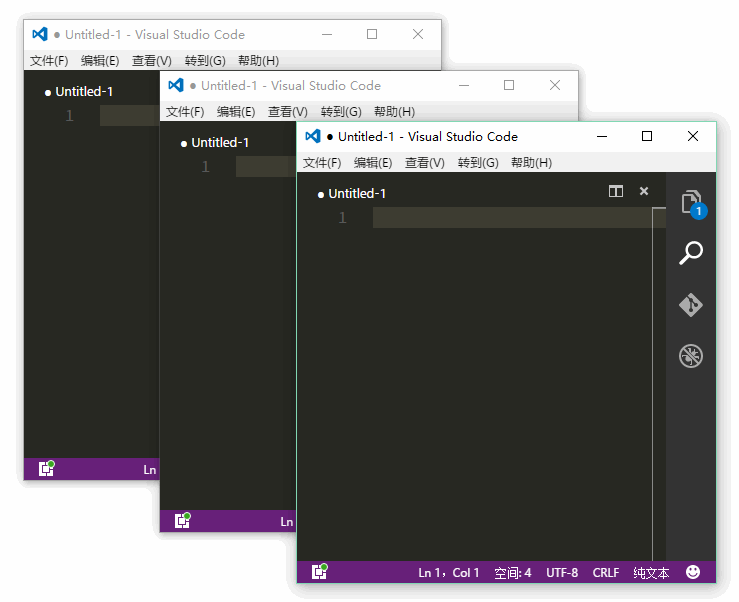
Task: Change encoding via UTF-8 status item
Action: pos(562,572)
